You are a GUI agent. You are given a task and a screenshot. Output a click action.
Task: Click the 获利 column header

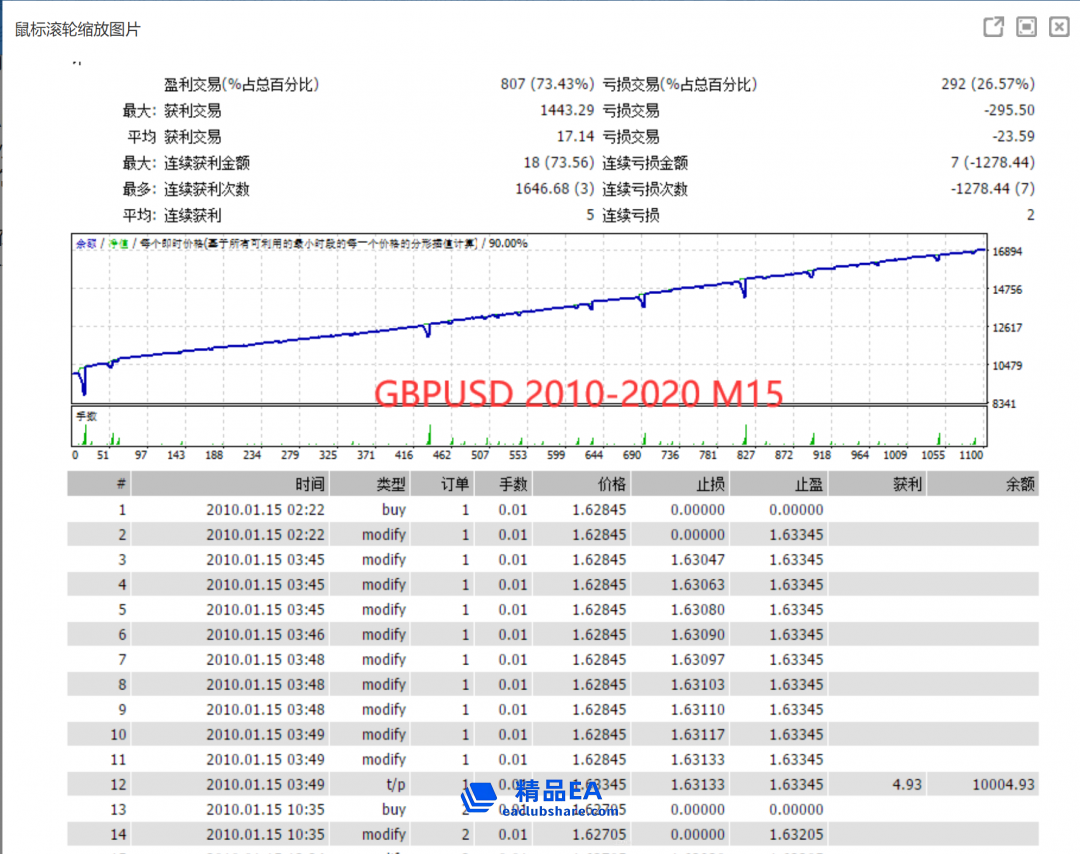click(907, 484)
